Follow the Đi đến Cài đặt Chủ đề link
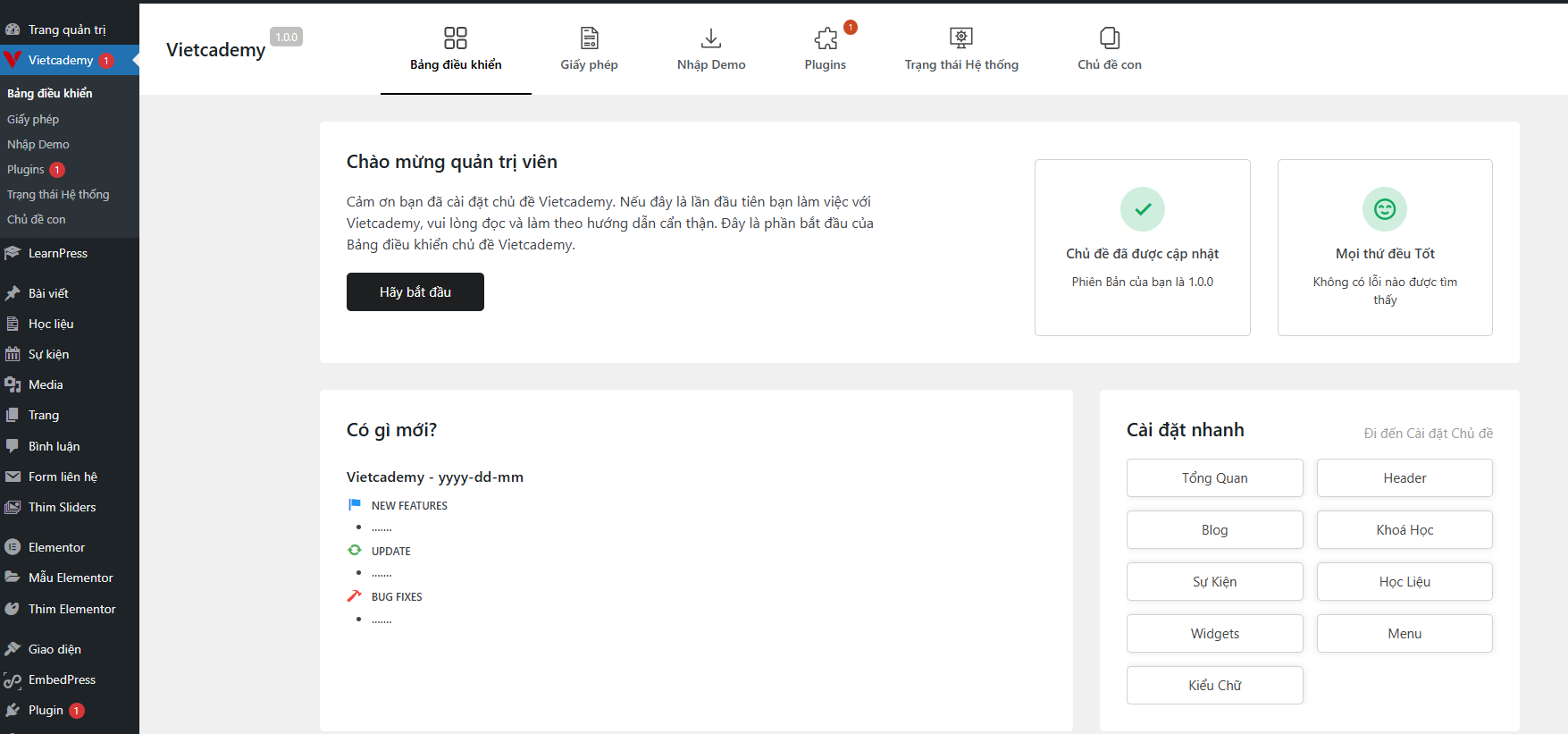This screenshot has width=1568, height=734. coord(1428,433)
